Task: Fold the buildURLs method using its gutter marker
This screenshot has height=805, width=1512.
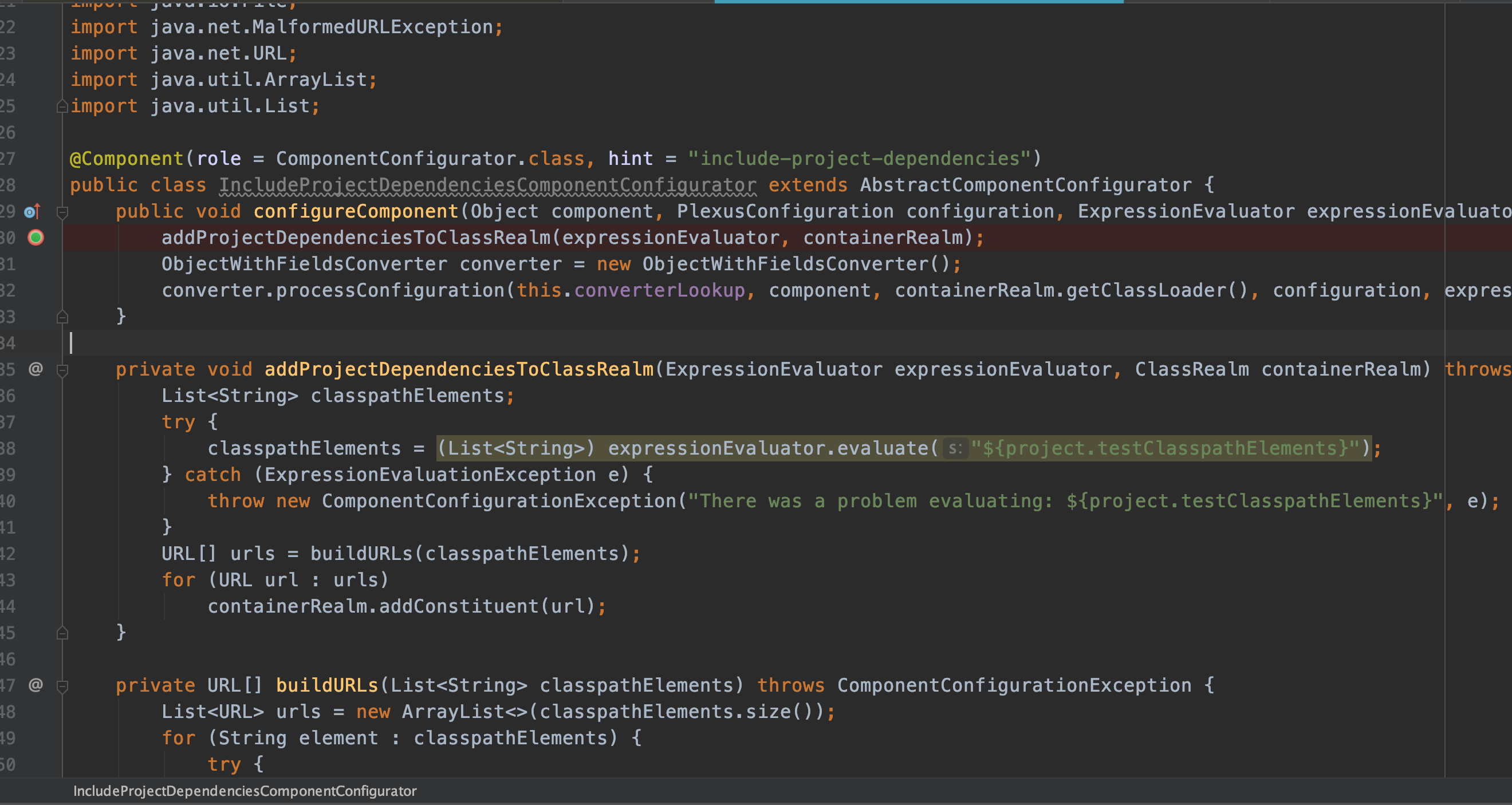Action: [x=62, y=686]
